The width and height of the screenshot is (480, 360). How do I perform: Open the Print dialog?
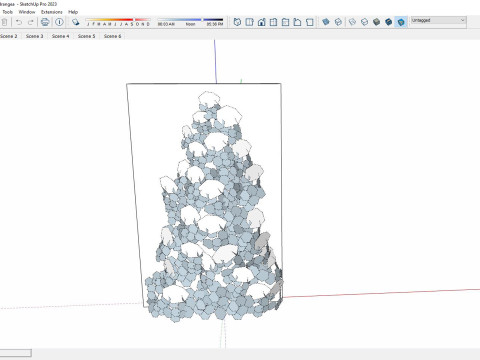click(x=45, y=22)
